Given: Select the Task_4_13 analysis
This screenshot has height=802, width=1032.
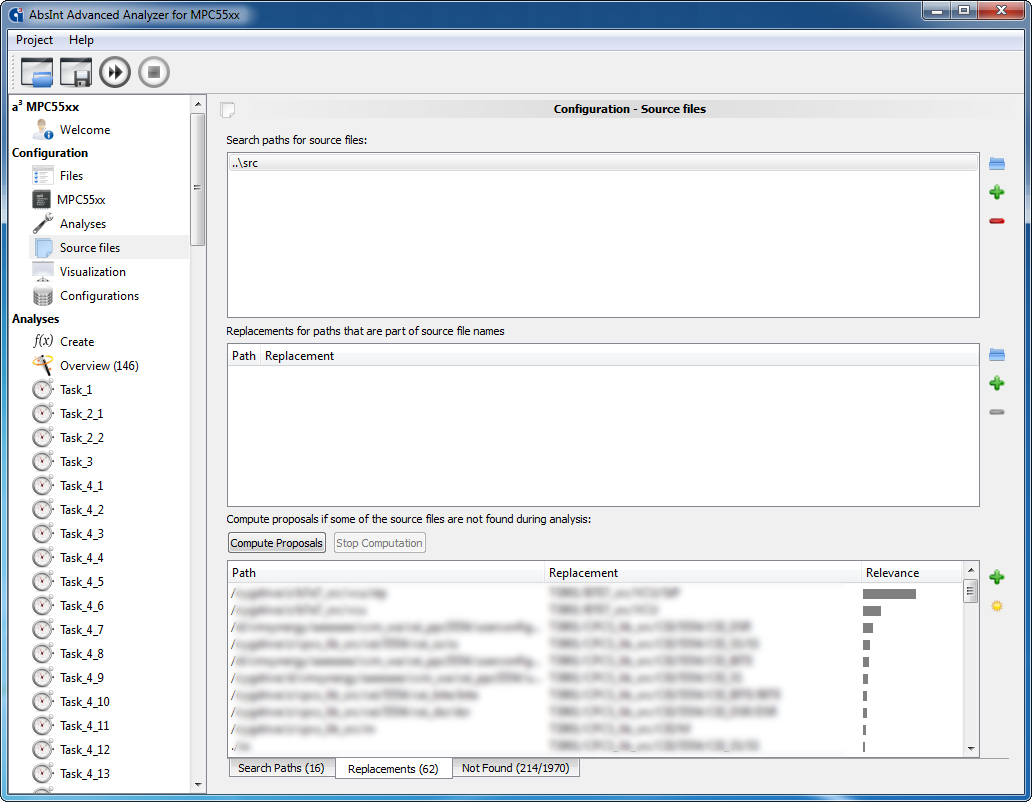Looking at the screenshot, I should 85,774.
